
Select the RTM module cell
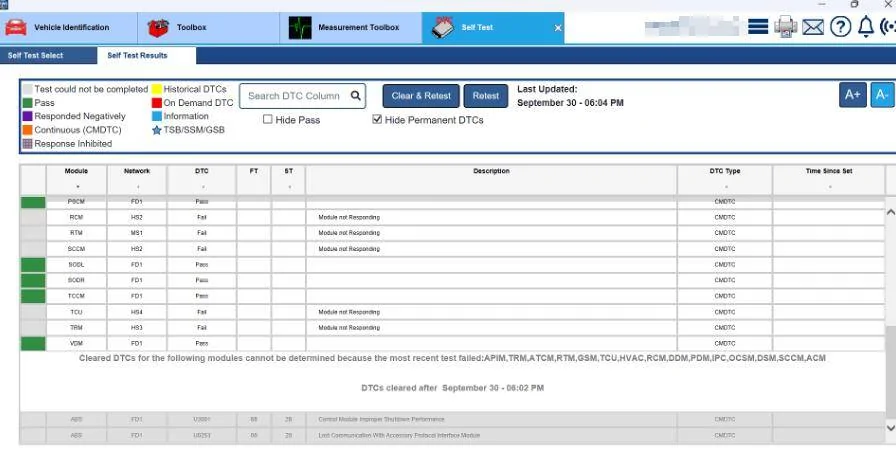(76, 233)
